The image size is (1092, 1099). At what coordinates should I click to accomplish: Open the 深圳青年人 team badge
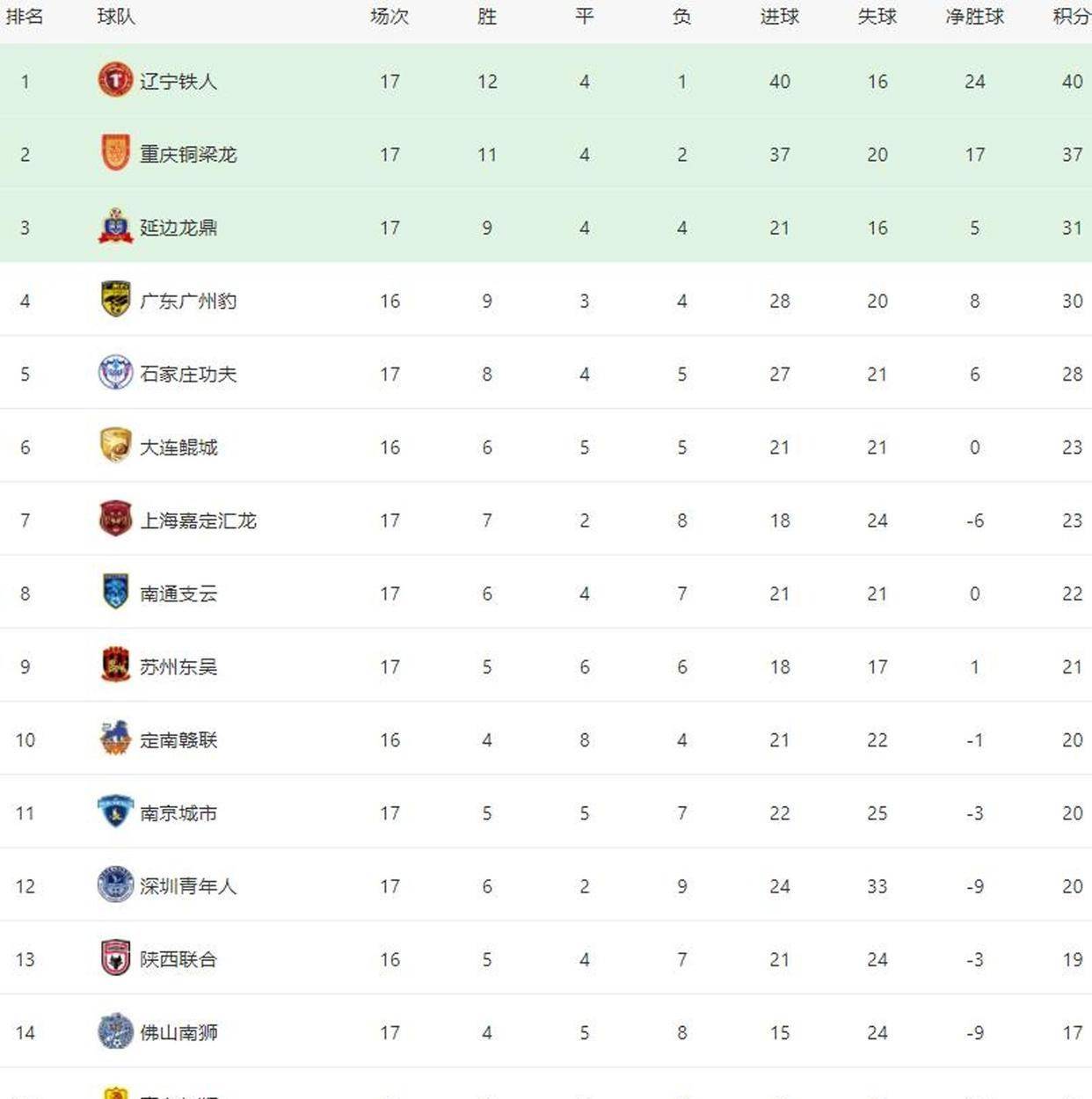point(115,884)
